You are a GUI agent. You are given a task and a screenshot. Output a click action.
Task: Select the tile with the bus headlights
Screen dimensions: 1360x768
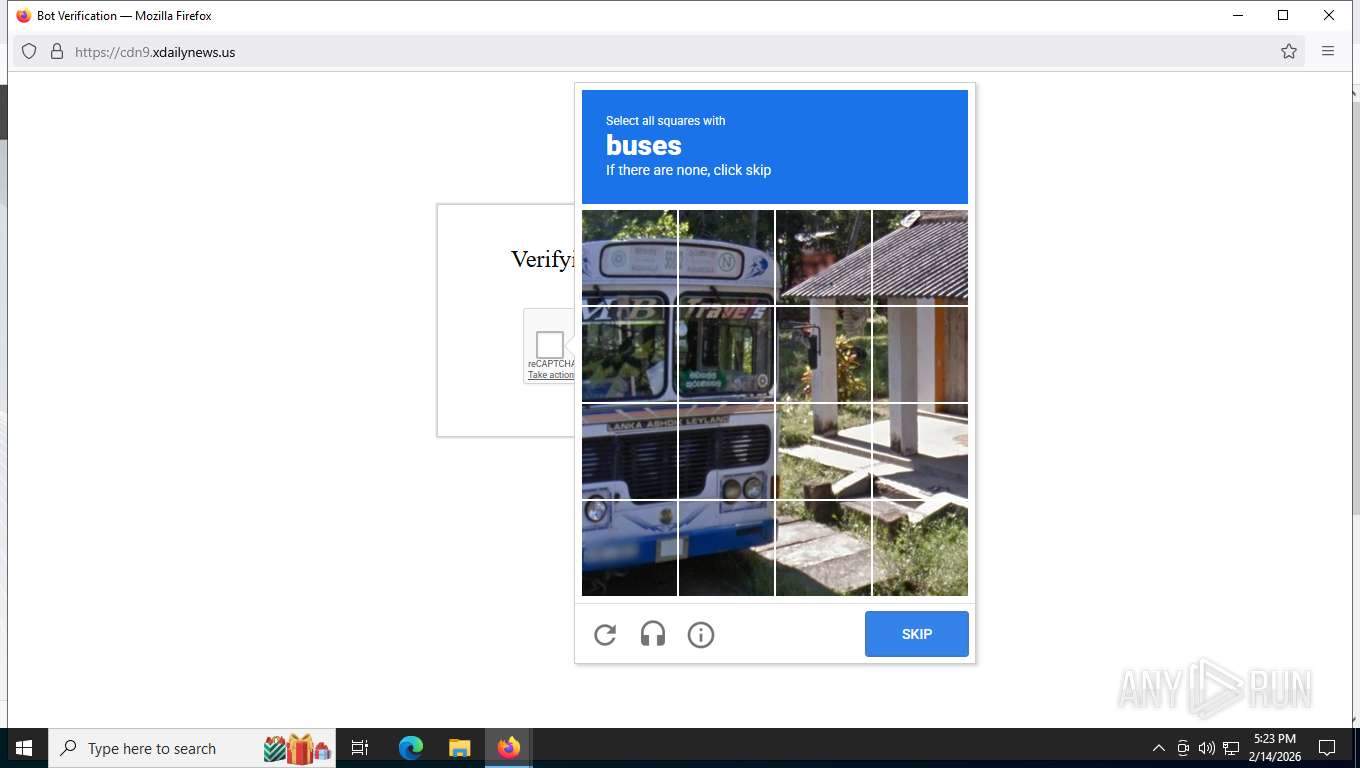726,451
